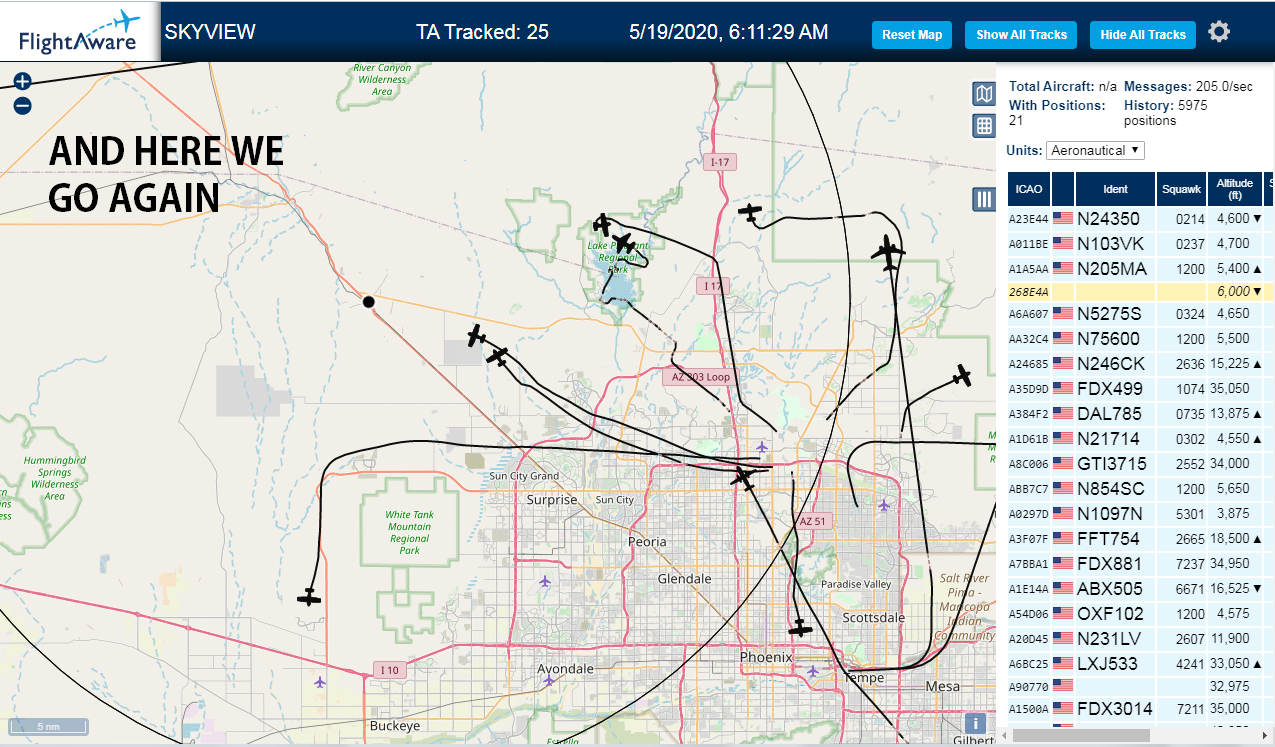
Task: Click the grid overlay icon beside the sidebar
Action: tap(984, 126)
